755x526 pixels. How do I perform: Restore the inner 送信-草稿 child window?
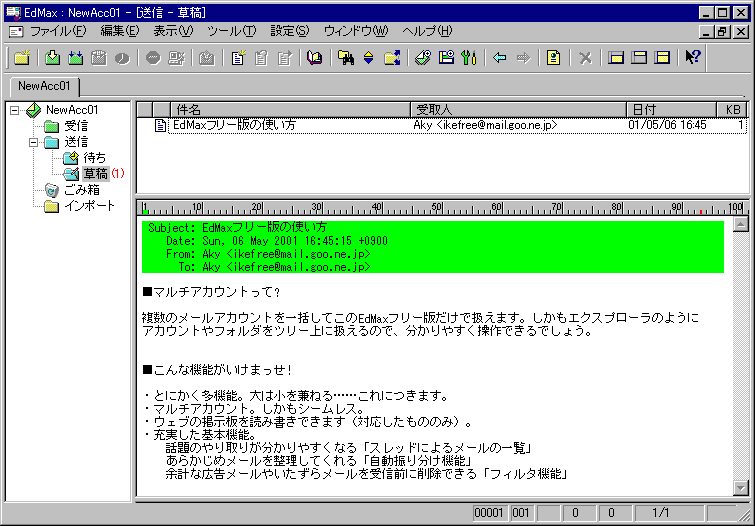[722, 32]
